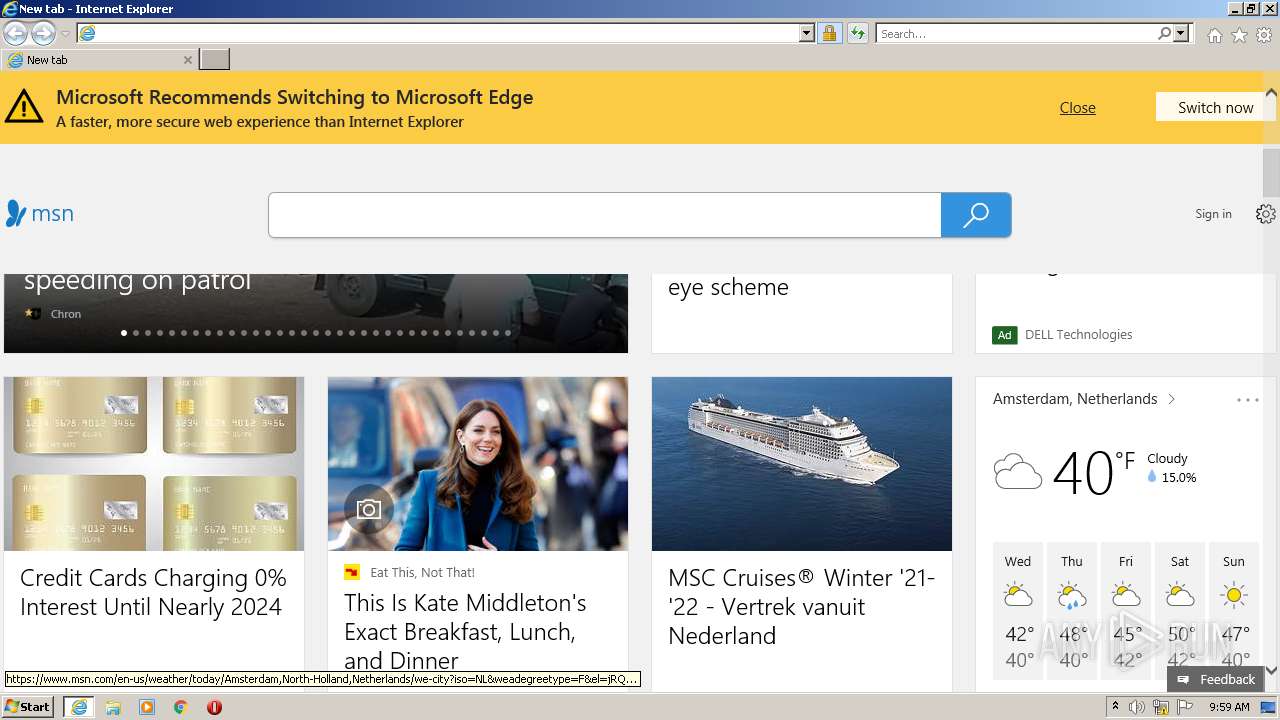Open Windows Explorer folder in taskbar
This screenshot has width=1280, height=720.
pyautogui.click(x=113, y=707)
